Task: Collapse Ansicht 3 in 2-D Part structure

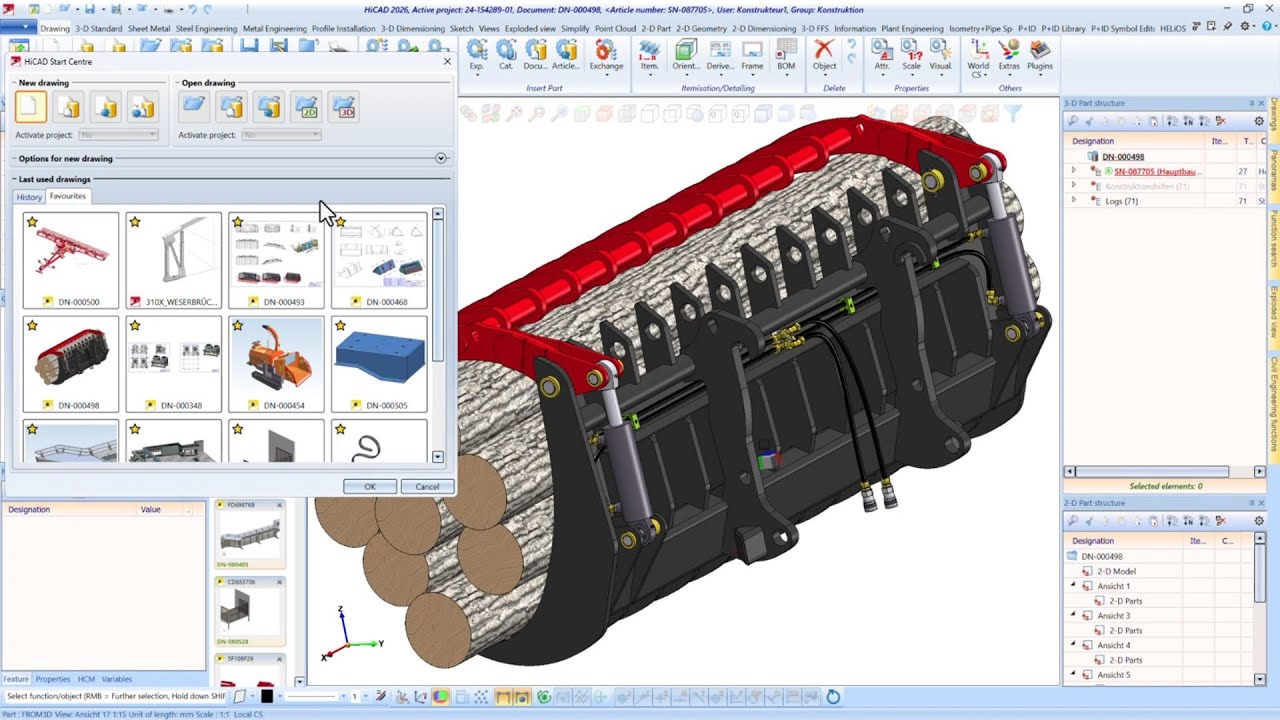Action: [1074, 616]
